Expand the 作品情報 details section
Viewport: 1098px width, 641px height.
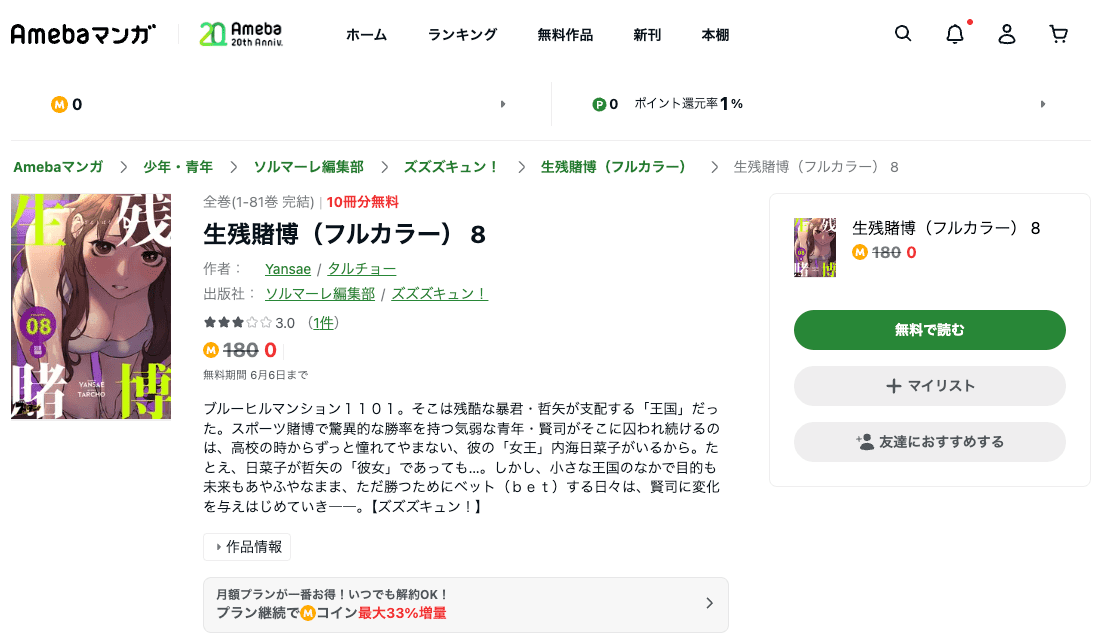[x=247, y=547]
